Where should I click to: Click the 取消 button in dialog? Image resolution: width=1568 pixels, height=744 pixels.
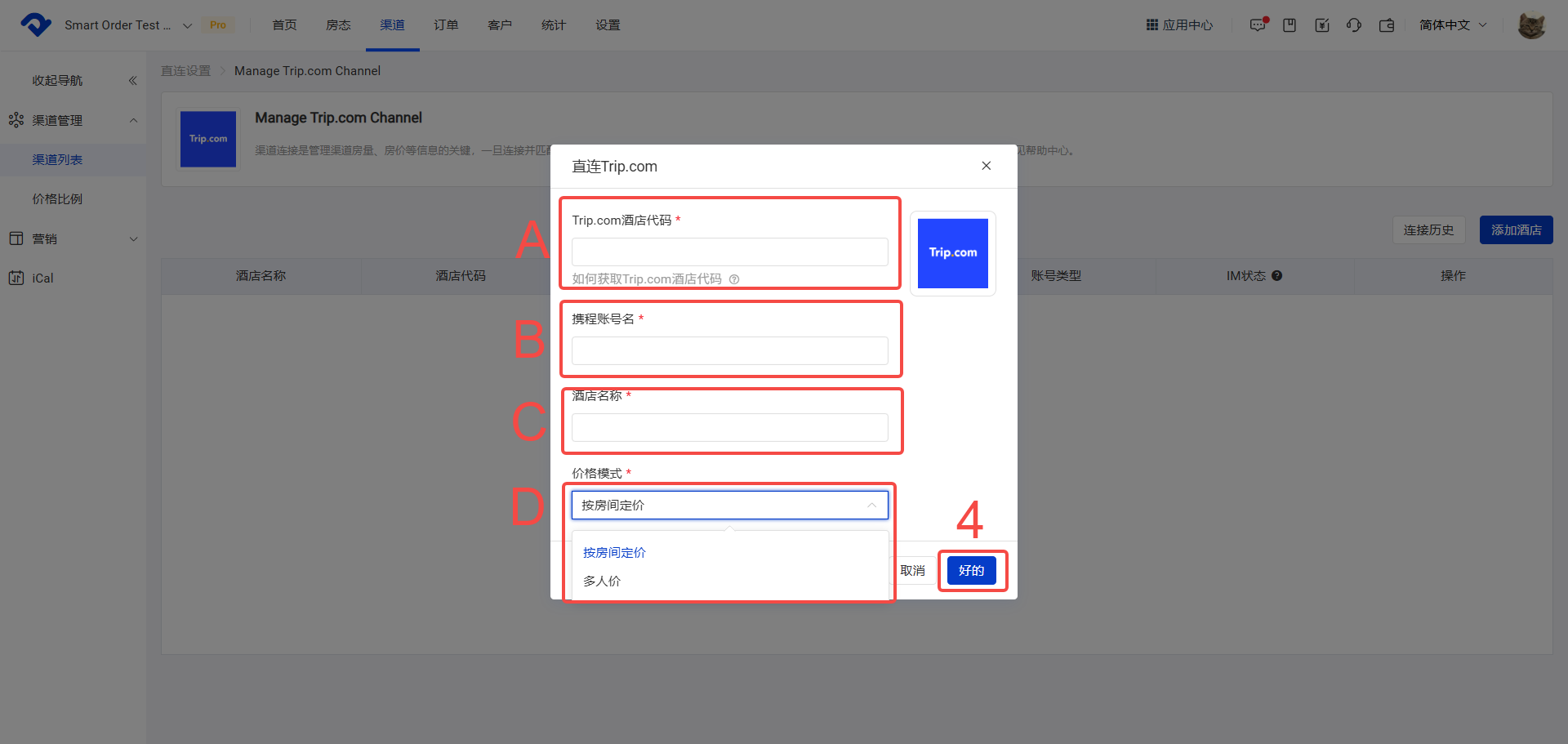(x=912, y=570)
